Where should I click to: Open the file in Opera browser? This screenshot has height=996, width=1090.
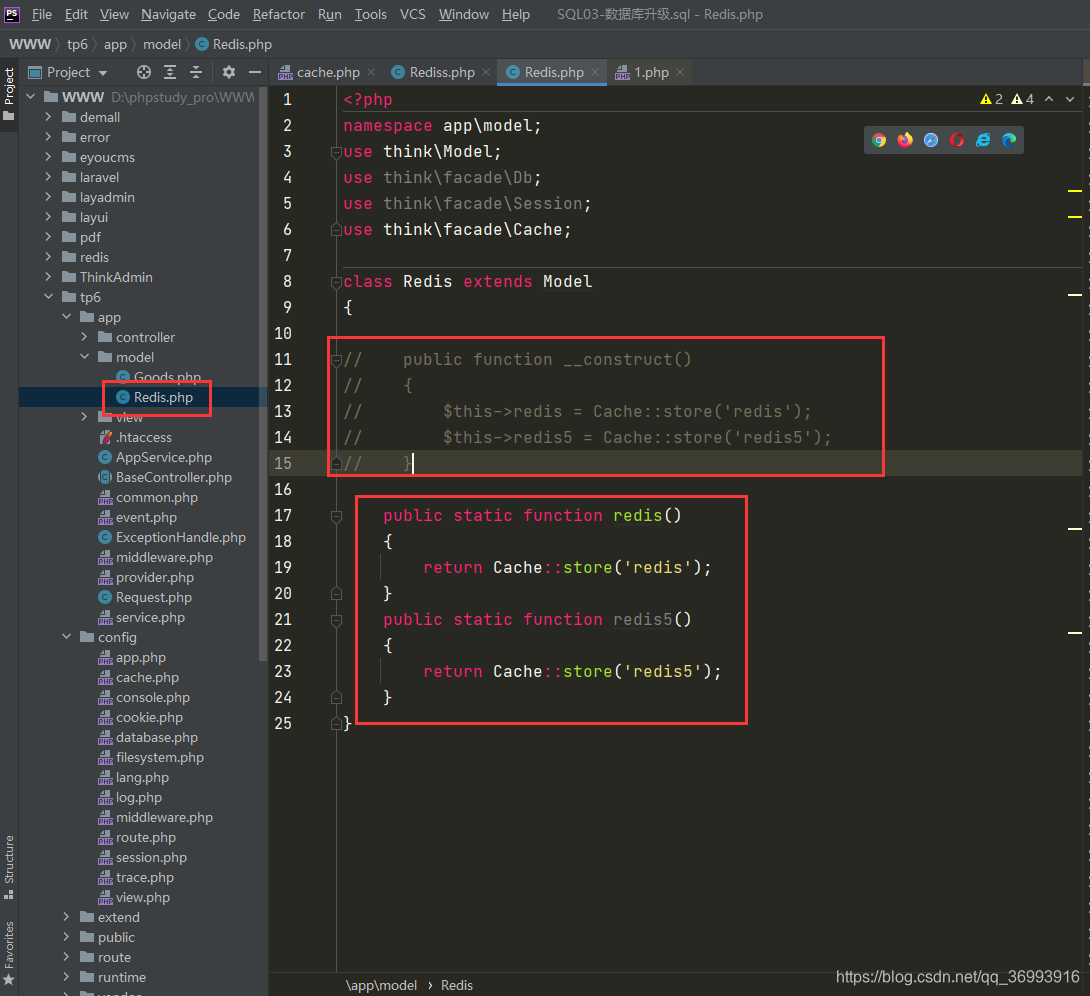coord(957,140)
